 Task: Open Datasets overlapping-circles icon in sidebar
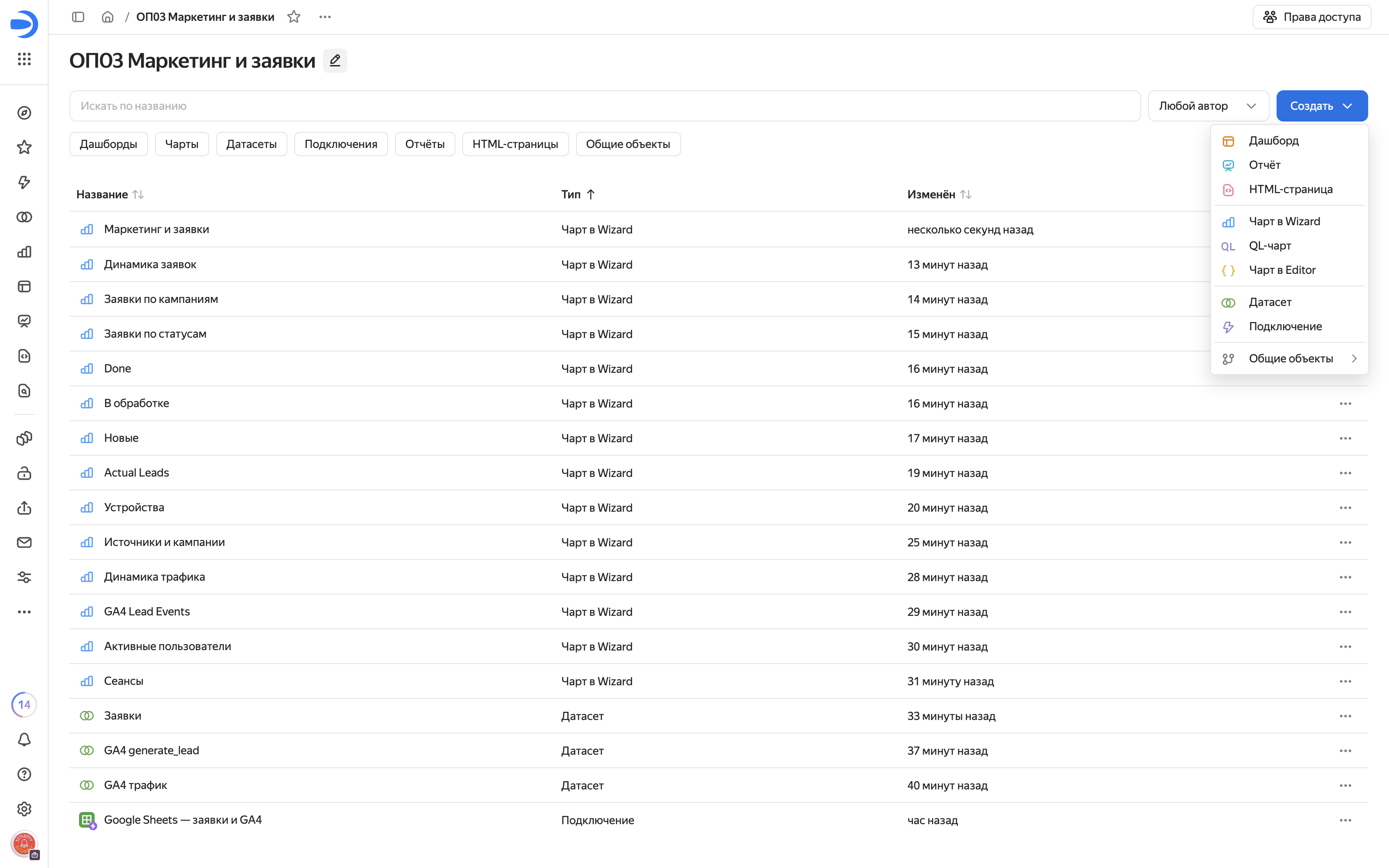(24, 217)
